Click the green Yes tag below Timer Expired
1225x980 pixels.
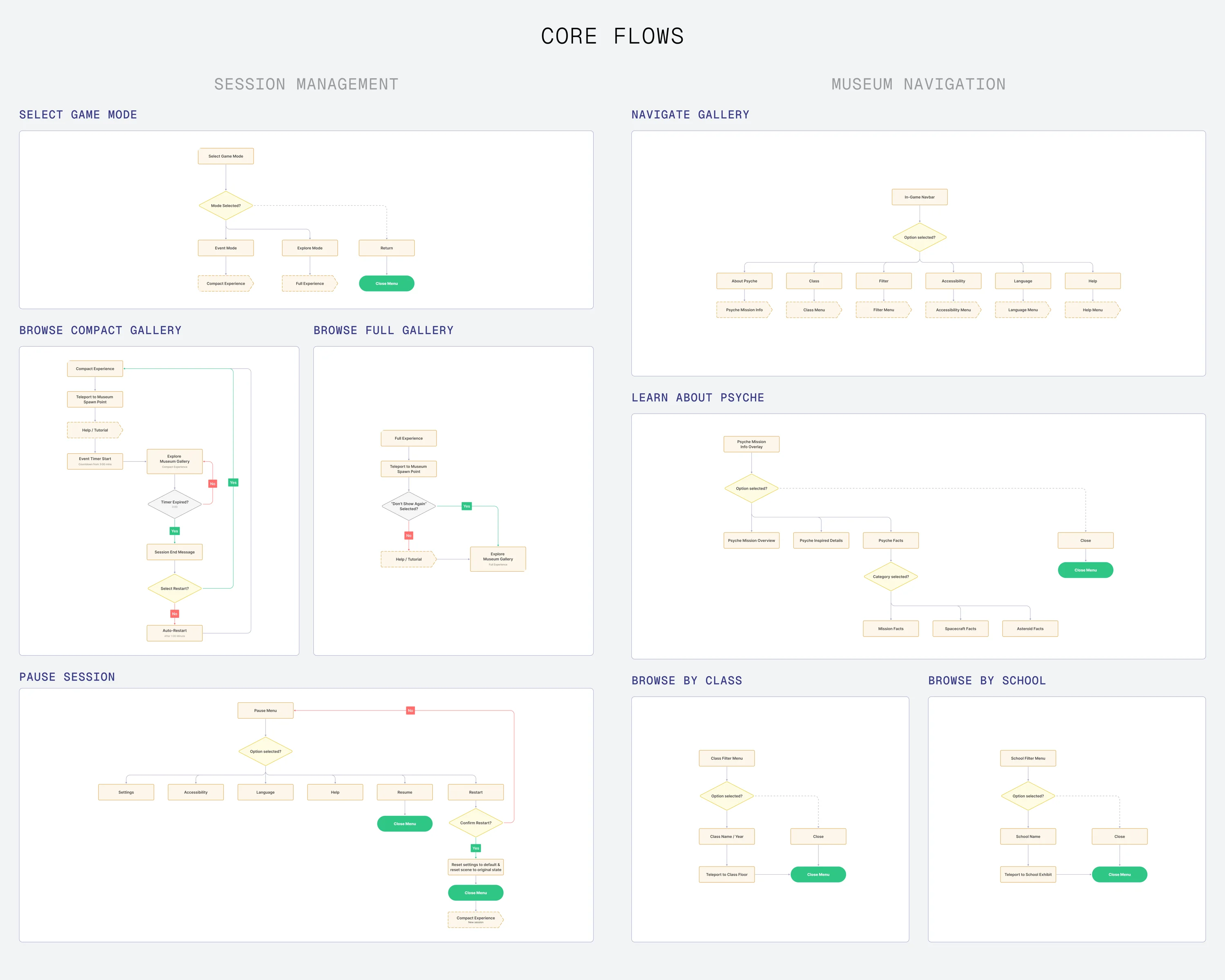174,531
